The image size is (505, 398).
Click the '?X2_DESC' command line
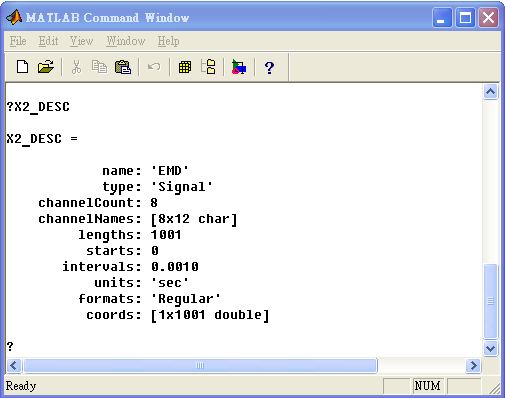38,107
